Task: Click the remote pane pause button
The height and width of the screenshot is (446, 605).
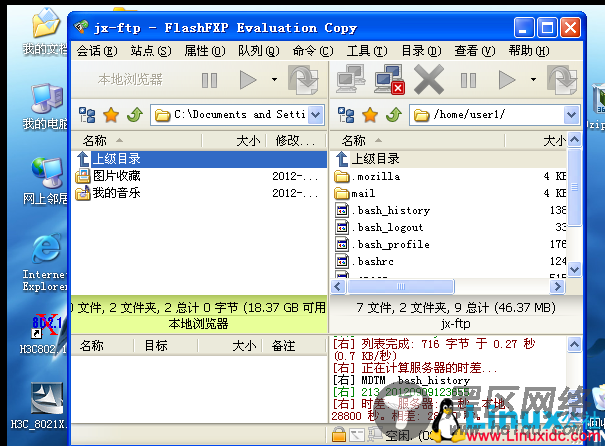Action: click(x=468, y=80)
